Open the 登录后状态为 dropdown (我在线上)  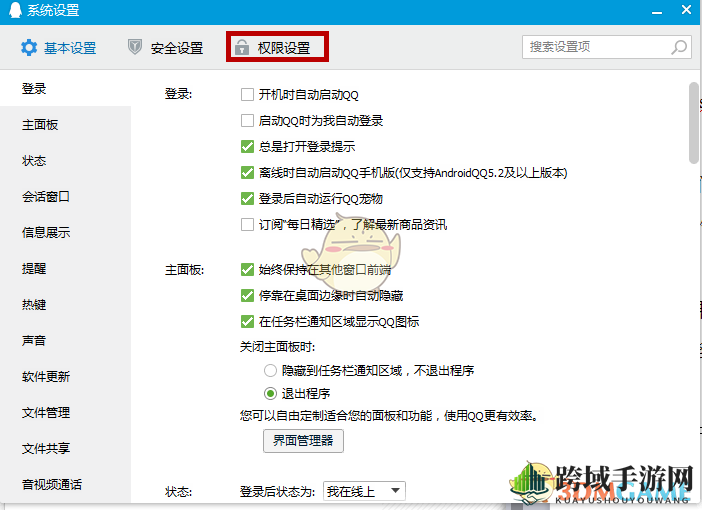point(364,491)
